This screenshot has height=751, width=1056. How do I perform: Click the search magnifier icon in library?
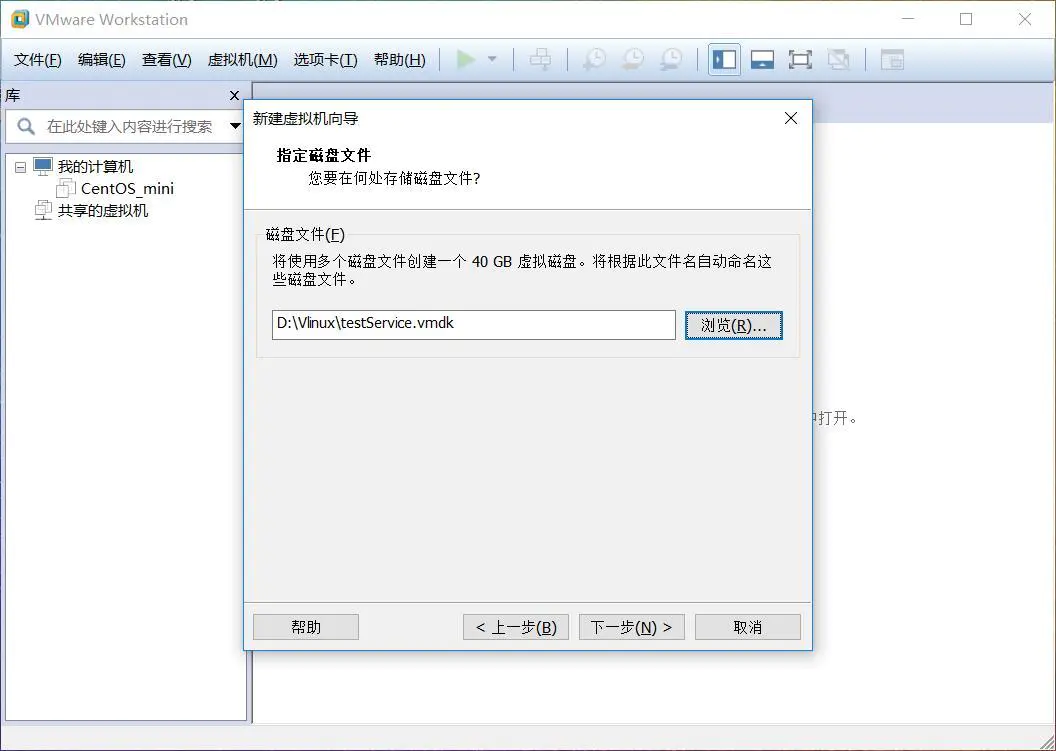[26, 126]
